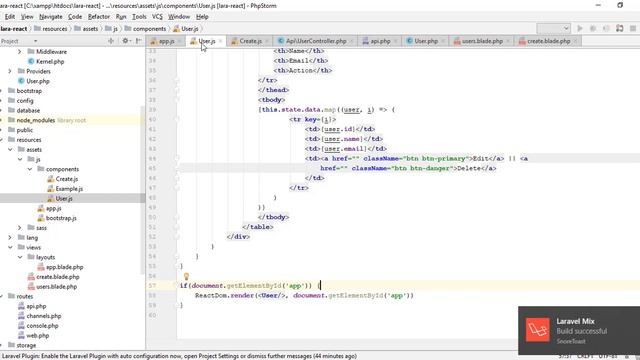Open app.blade.php in the tree
The width and height of the screenshot is (640, 360).
point(60,267)
